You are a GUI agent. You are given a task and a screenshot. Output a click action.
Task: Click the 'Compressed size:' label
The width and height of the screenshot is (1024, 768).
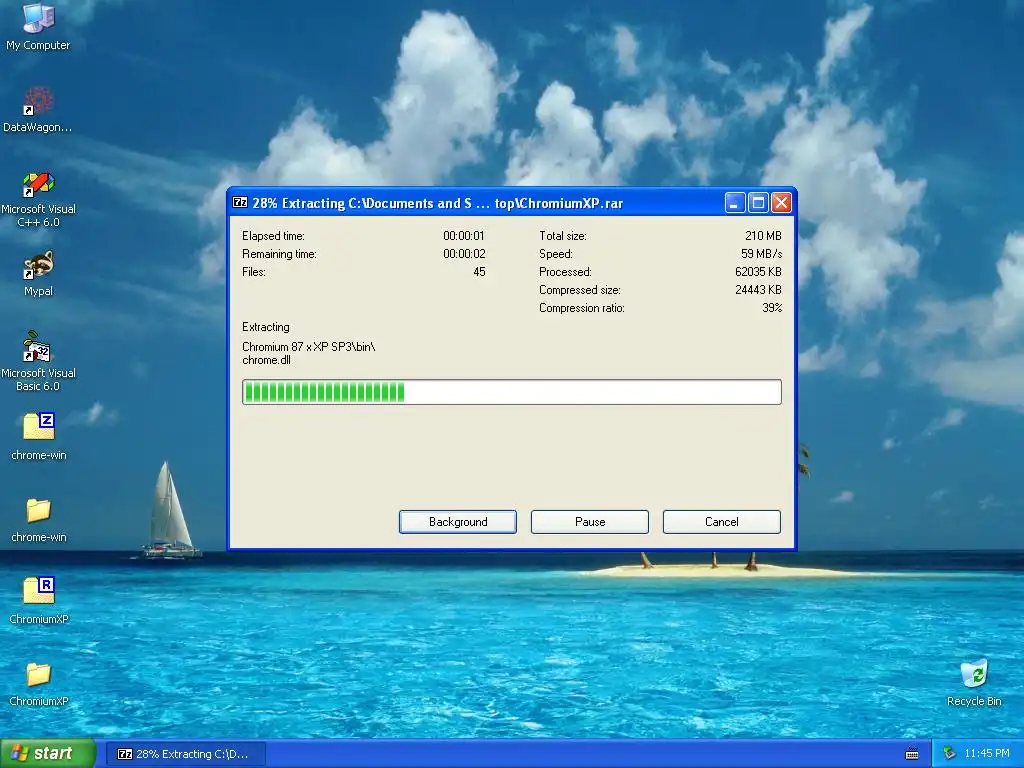pos(579,290)
